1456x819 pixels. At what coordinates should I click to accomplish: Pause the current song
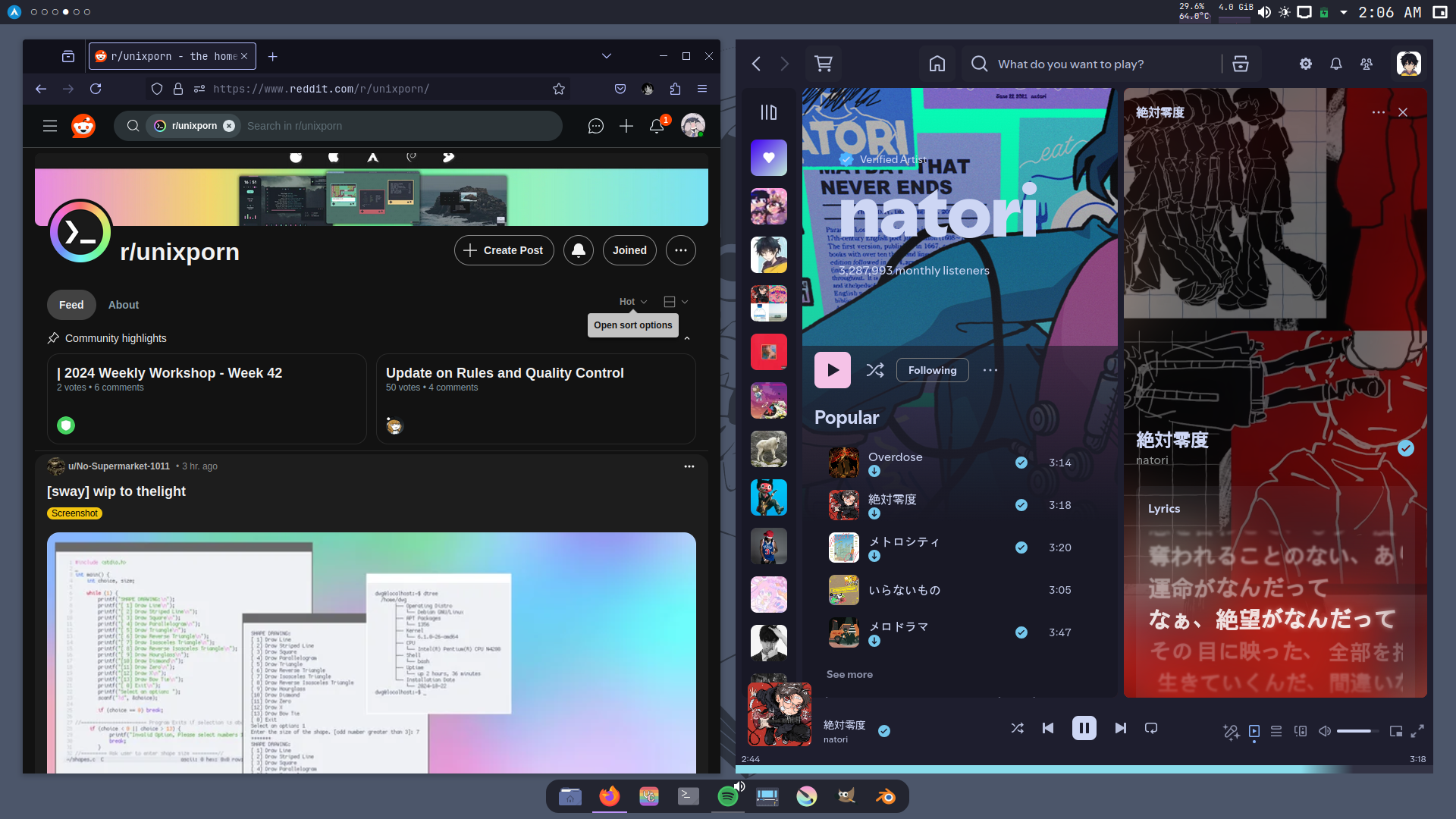coord(1084,728)
